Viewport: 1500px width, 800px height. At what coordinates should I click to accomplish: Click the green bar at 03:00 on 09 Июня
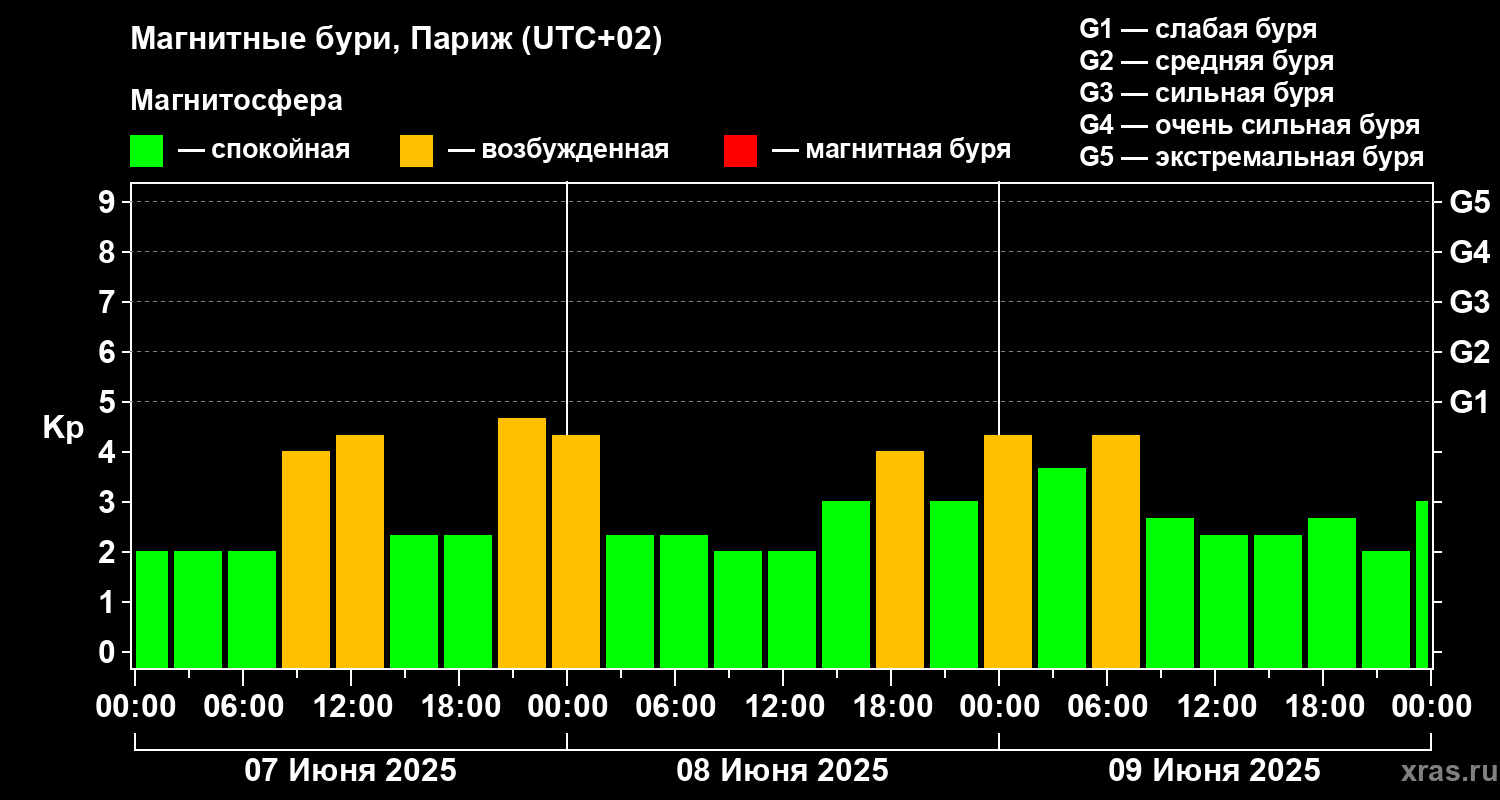coord(1062,568)
